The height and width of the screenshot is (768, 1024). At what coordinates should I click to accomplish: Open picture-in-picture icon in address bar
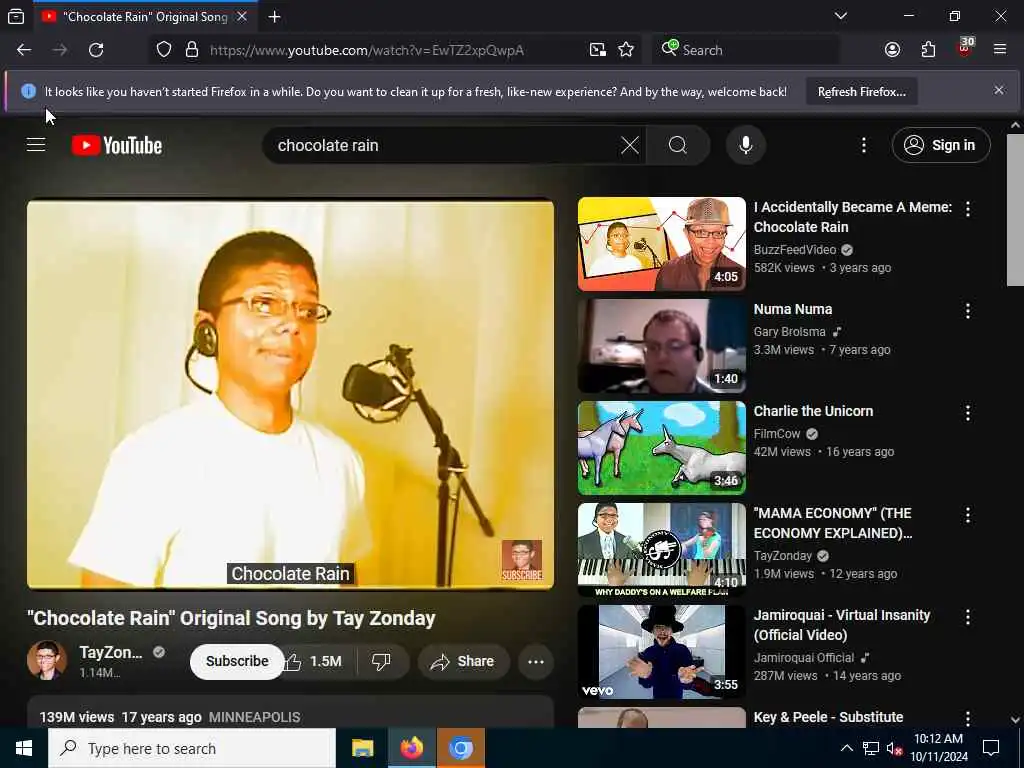pyautogui.click(x=598, y=50)
